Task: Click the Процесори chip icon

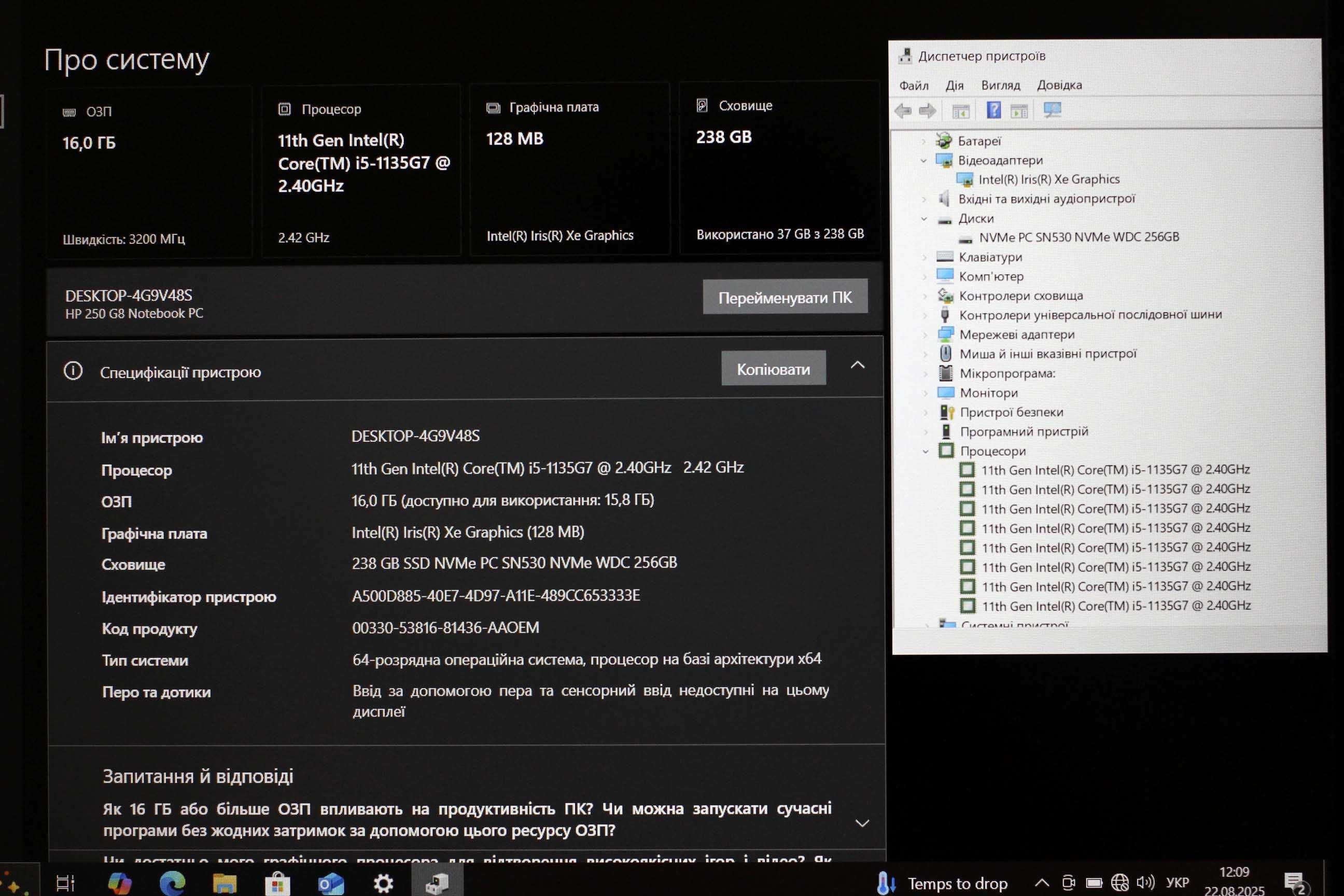Action: tap(946, 451)
